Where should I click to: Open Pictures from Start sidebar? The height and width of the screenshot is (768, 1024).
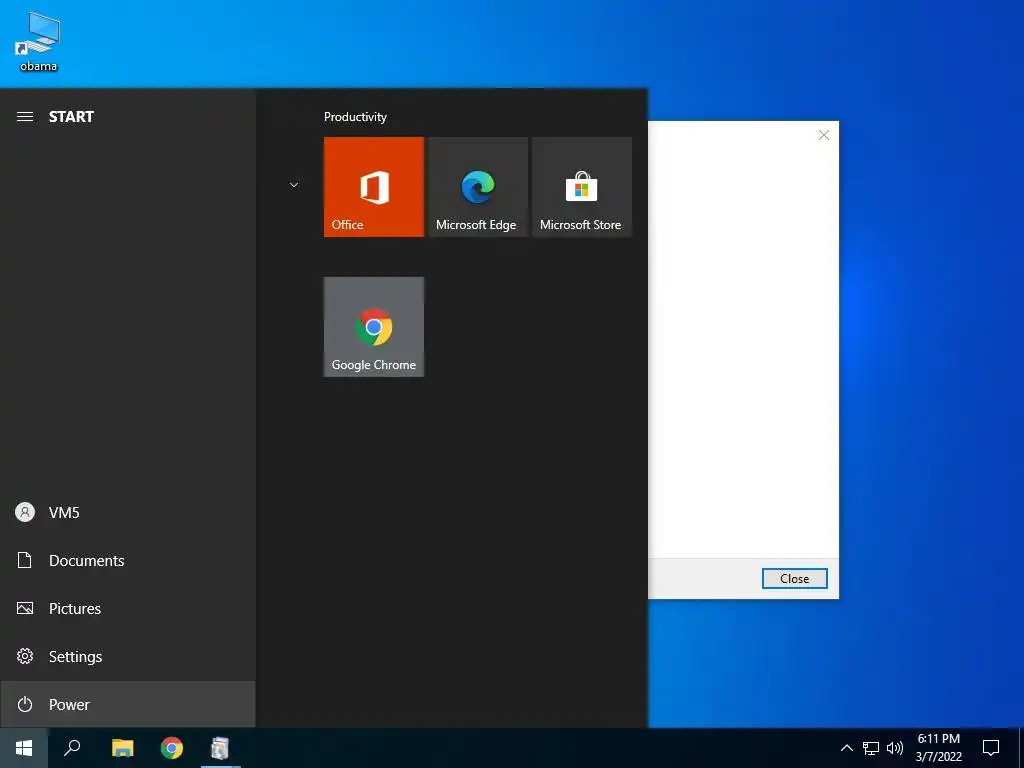point(127,609)
